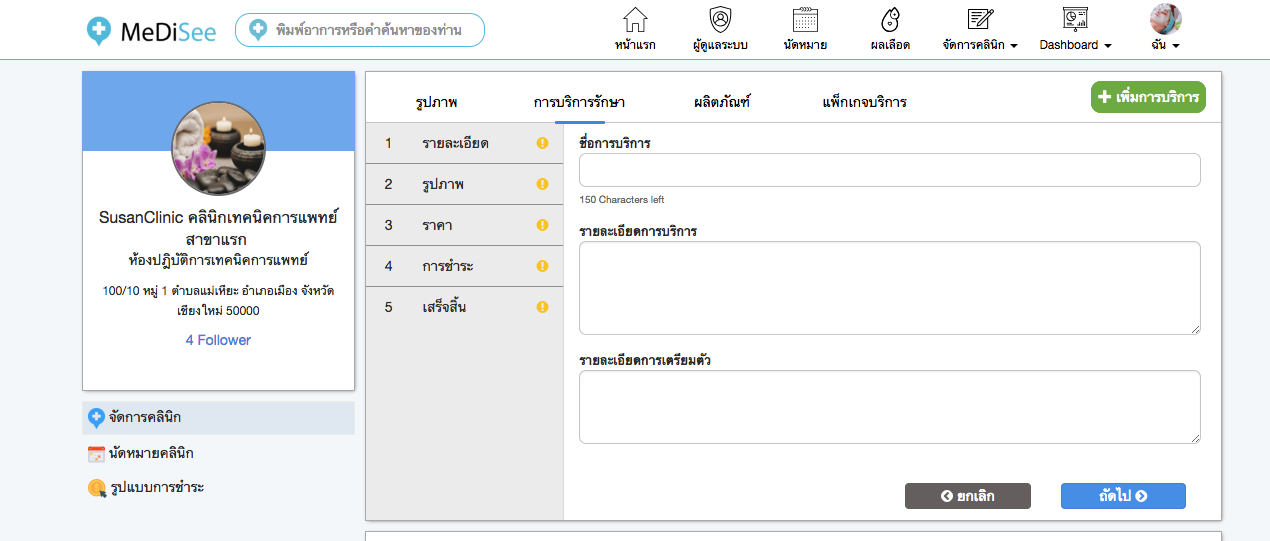Open the หน้าแรก home icon
1270x541 pixels.
[x=635, y=20]
